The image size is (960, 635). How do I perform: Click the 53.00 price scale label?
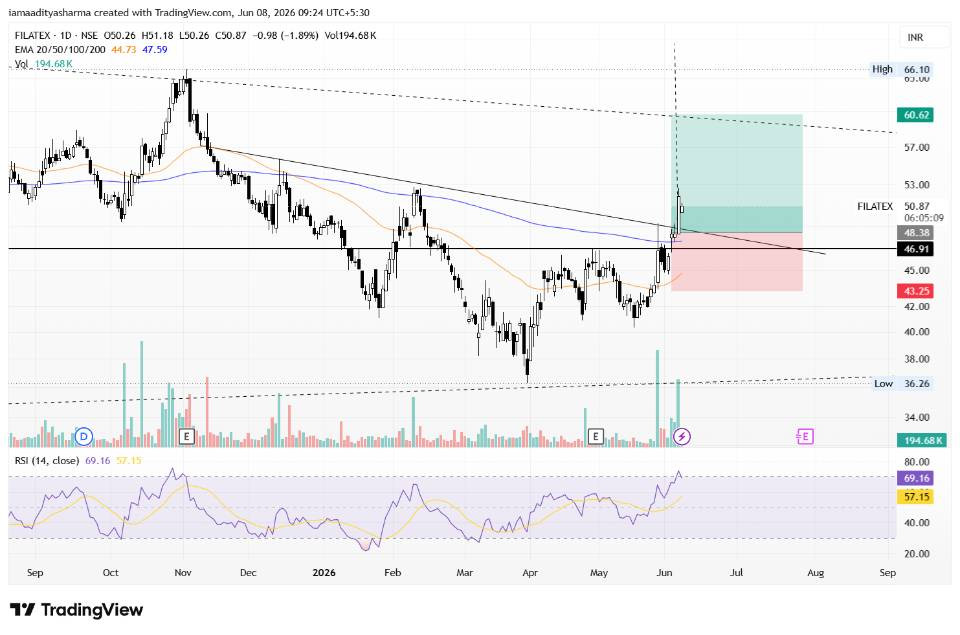click(x=917, y=184)
